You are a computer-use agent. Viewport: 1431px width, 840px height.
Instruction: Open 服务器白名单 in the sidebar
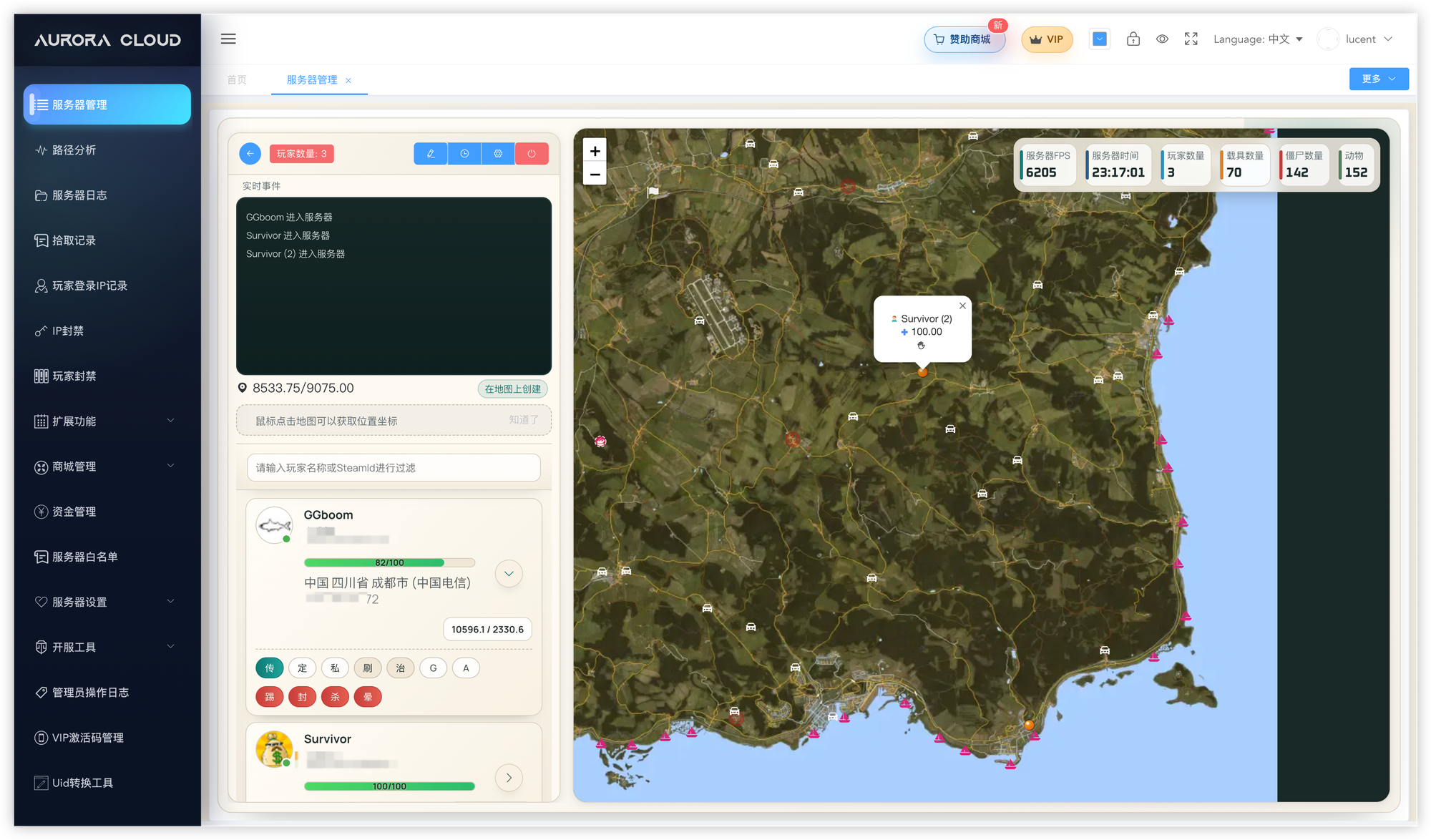pyautogui.click(x=107, y=557)
